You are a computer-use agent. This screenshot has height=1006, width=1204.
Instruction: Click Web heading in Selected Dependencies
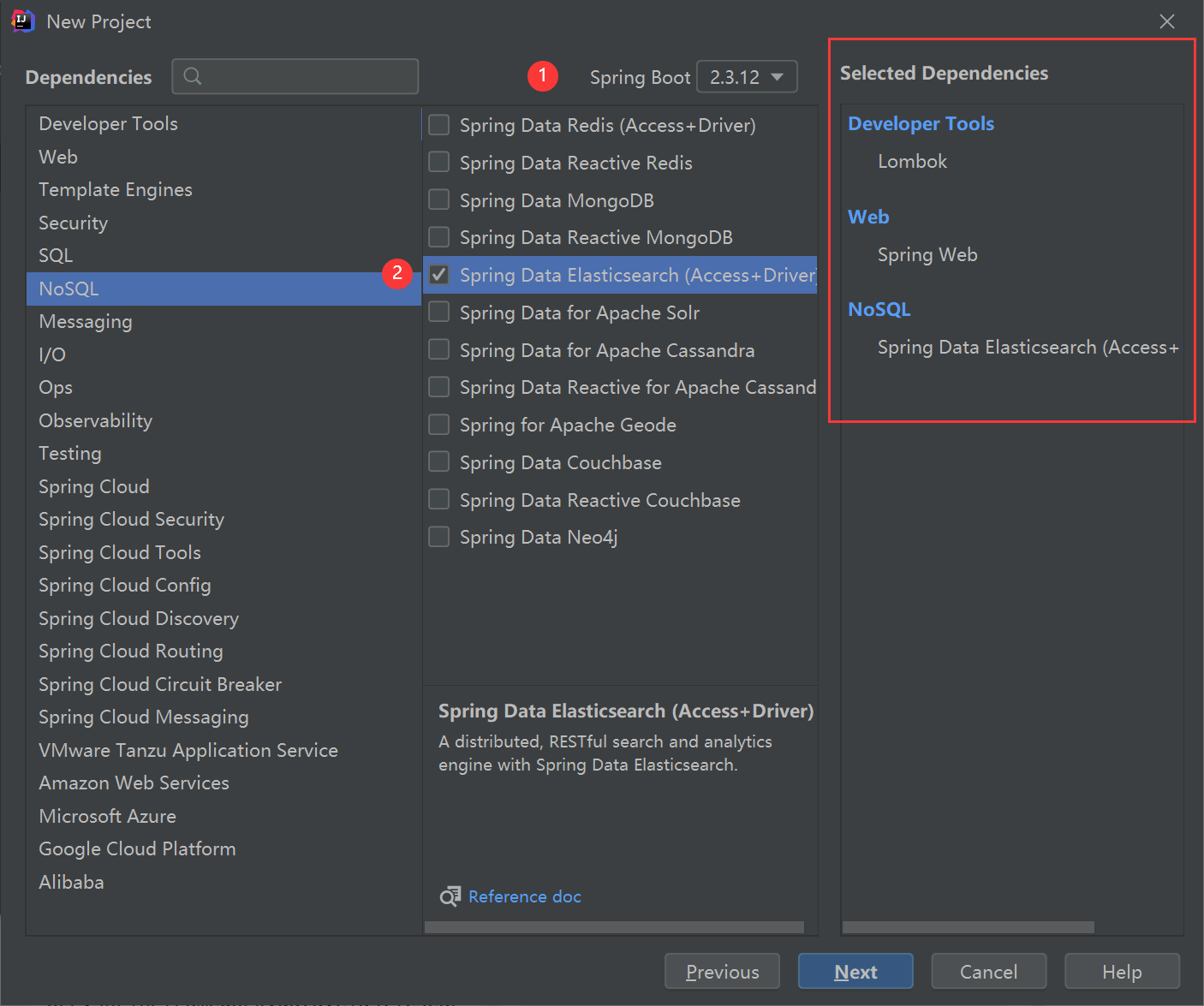pyautogui.click(x=868, y=217)
